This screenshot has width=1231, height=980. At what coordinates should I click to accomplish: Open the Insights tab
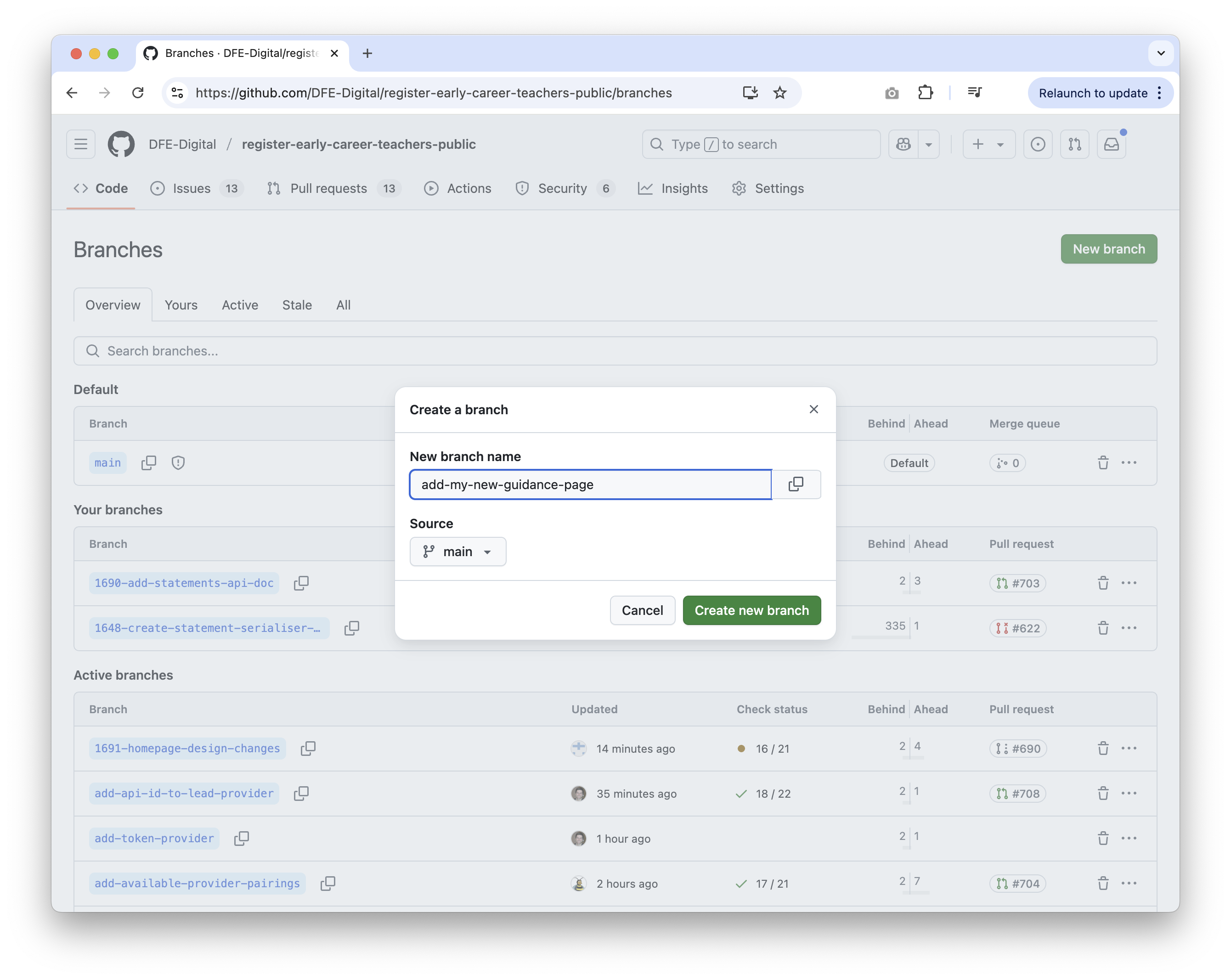coord(672,188)
